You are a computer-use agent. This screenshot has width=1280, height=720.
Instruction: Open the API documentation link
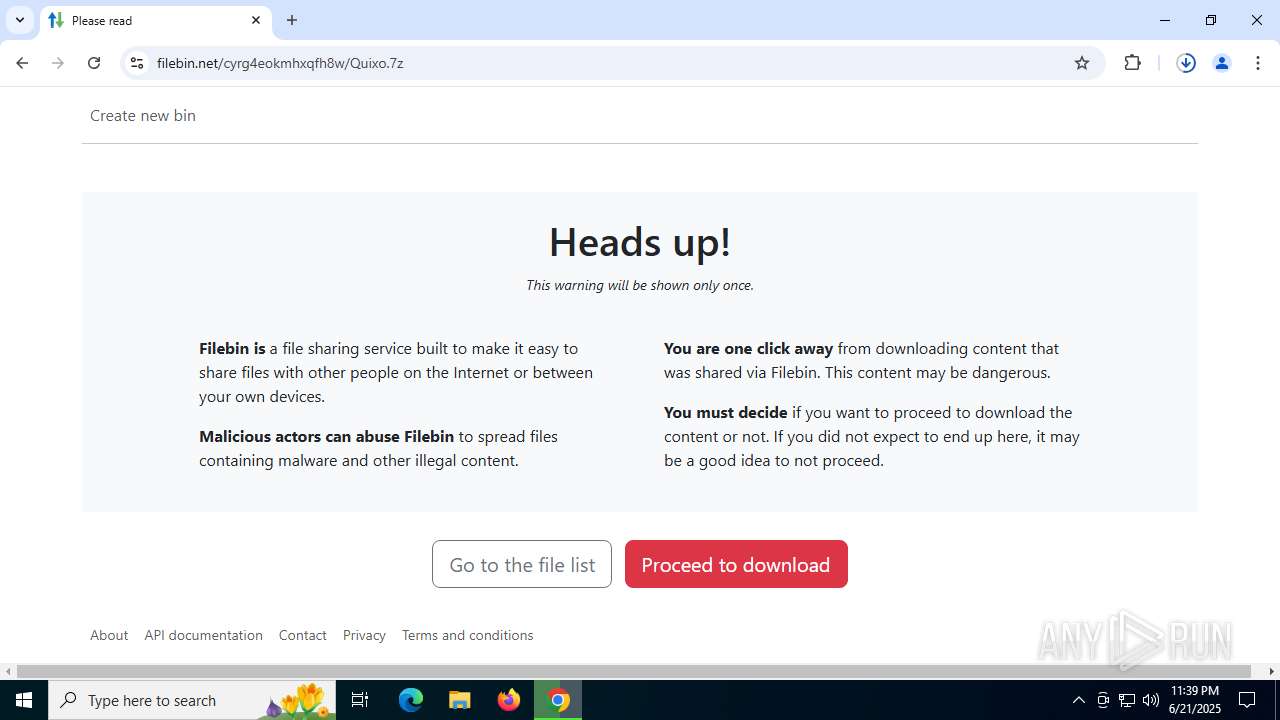click(203, 635)
